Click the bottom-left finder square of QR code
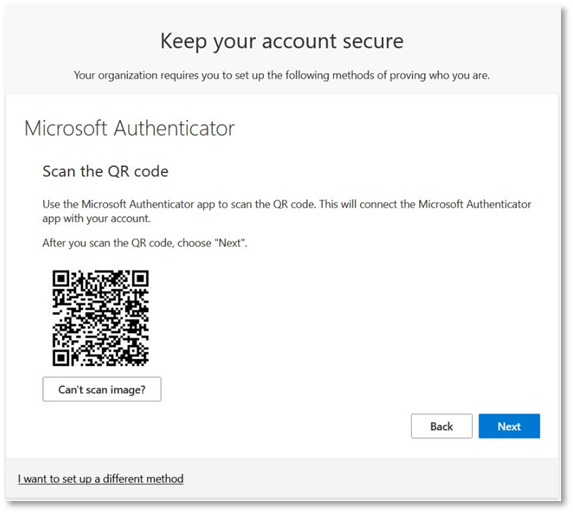The image size is (573, 513). tap(61, 358)
